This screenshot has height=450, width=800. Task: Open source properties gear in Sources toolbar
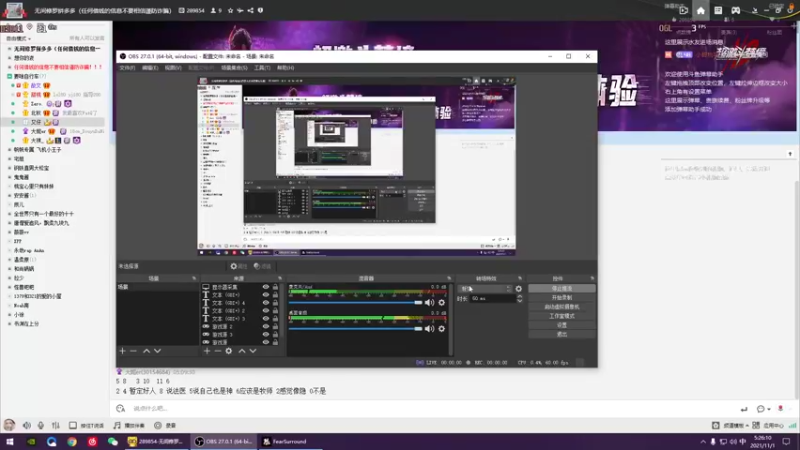click(229, 351)
